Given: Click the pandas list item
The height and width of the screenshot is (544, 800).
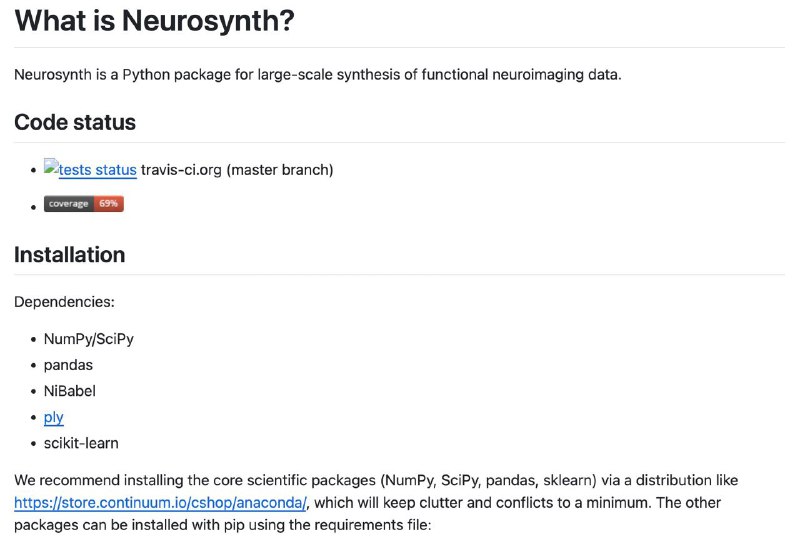Looking at the screenshot, I should (68, 365).
